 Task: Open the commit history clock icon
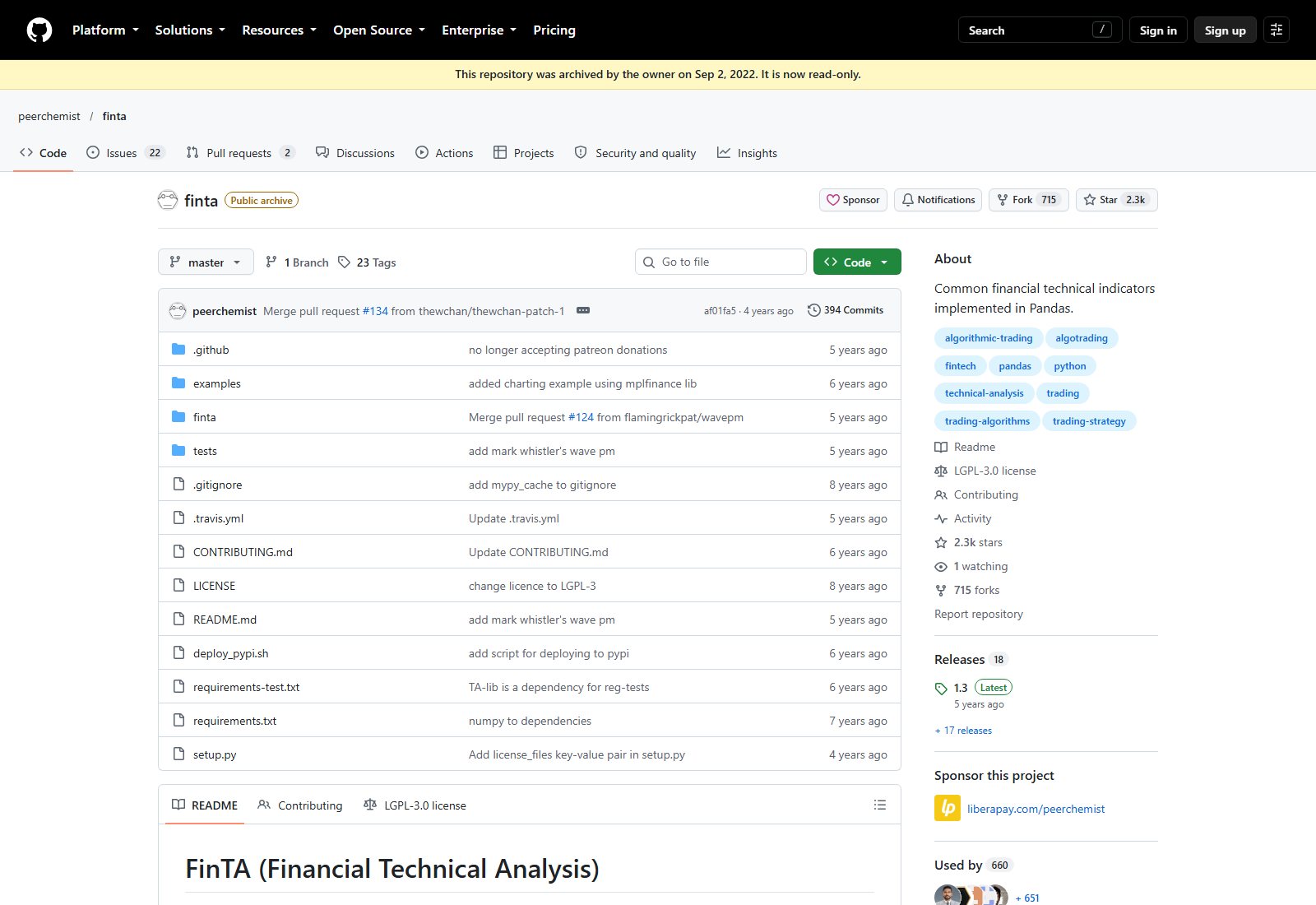click(814, 310)
